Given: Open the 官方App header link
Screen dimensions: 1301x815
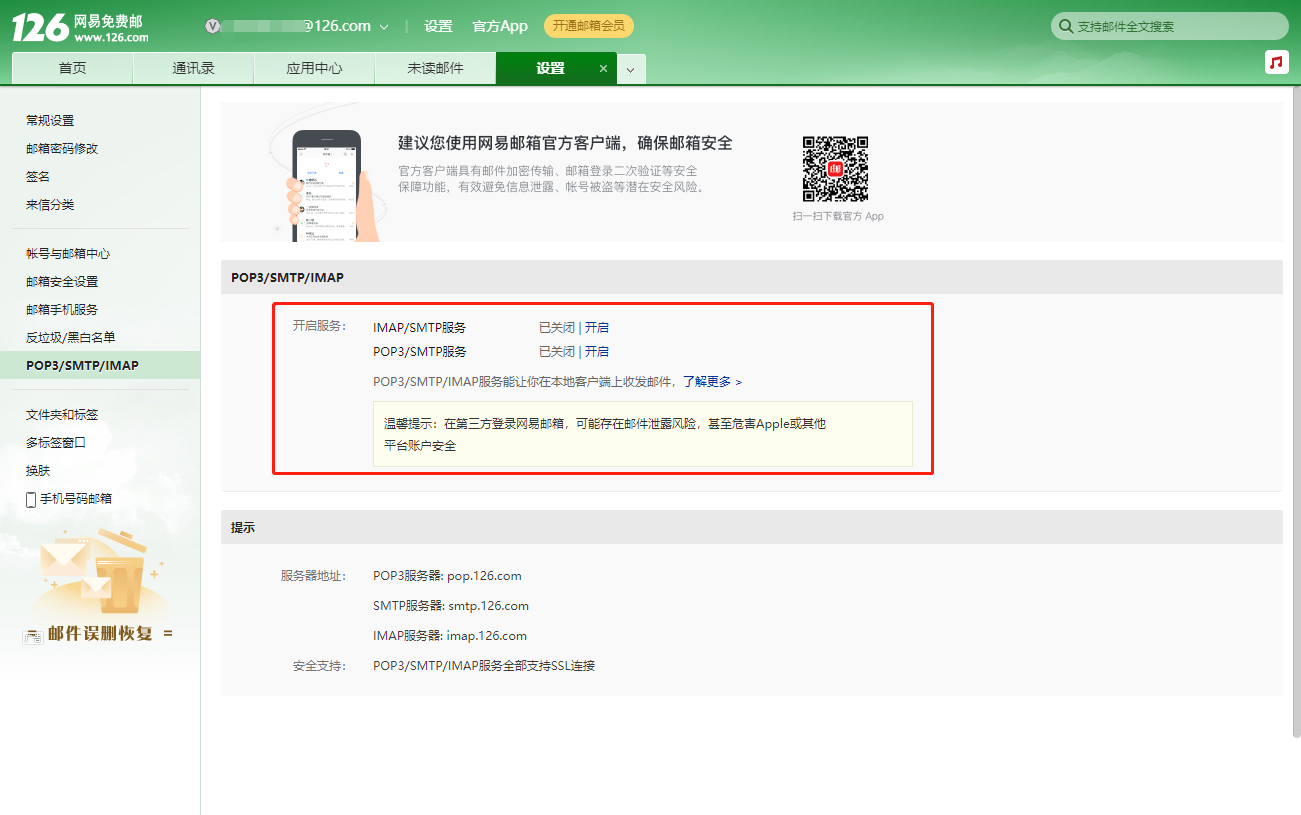Looking at the screenshot, I should click(x=499, y=26).
